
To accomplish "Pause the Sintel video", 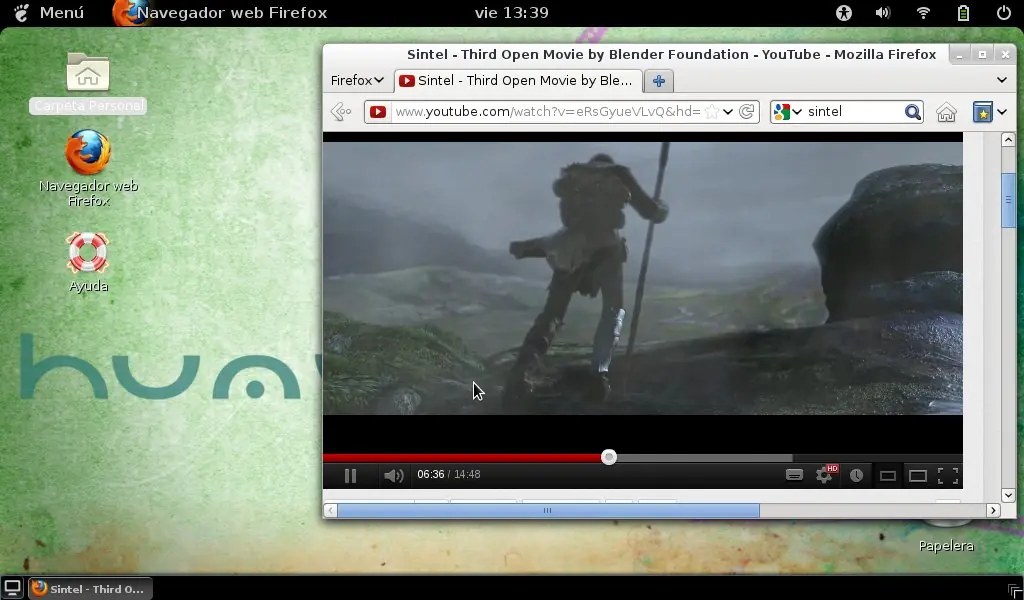I will tap(350, 475).
